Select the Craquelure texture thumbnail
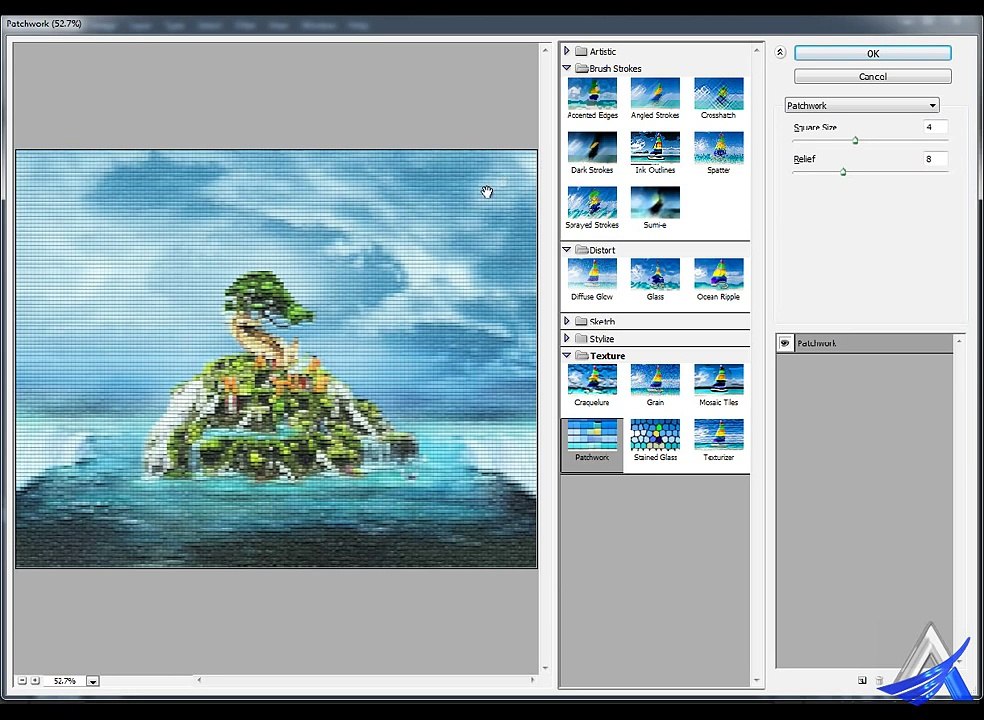The image size is (984, 720). [x=592, y=380]
